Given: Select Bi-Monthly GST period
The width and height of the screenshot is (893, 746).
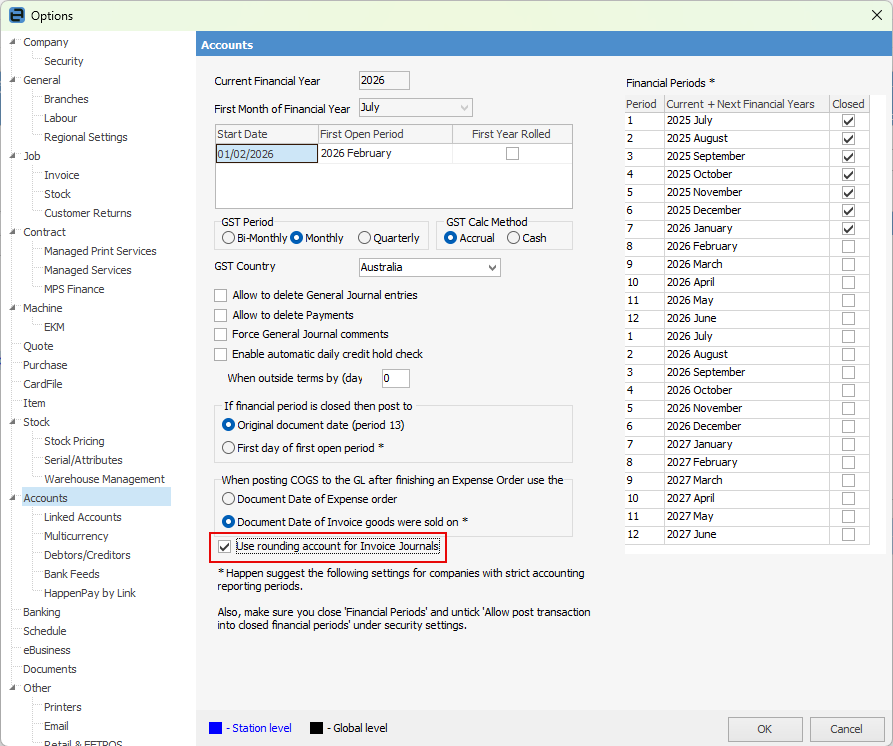Looking at the screenshot, I should coord(228,238).
